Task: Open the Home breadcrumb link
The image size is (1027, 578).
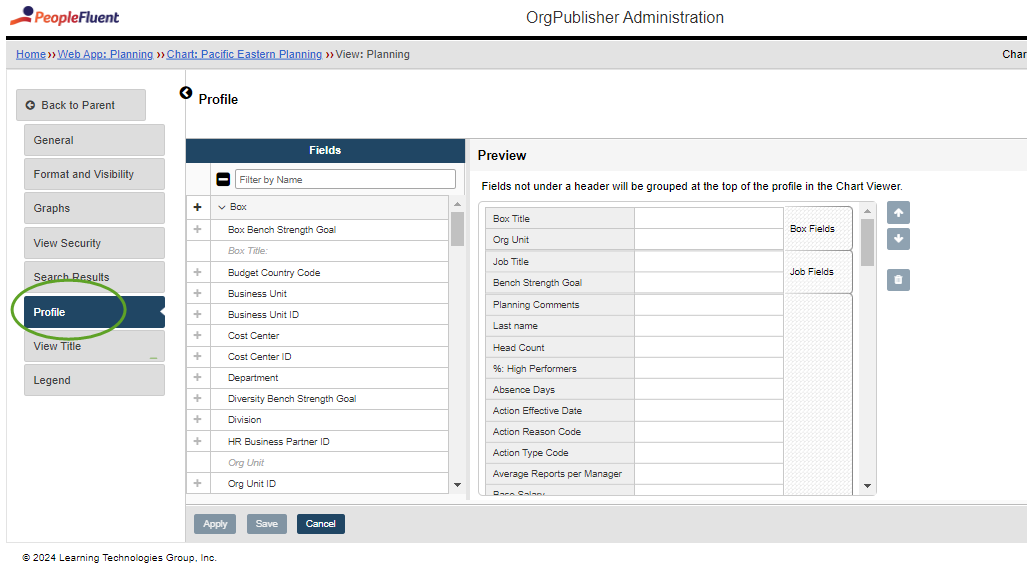Action: [x=29, y=54]
